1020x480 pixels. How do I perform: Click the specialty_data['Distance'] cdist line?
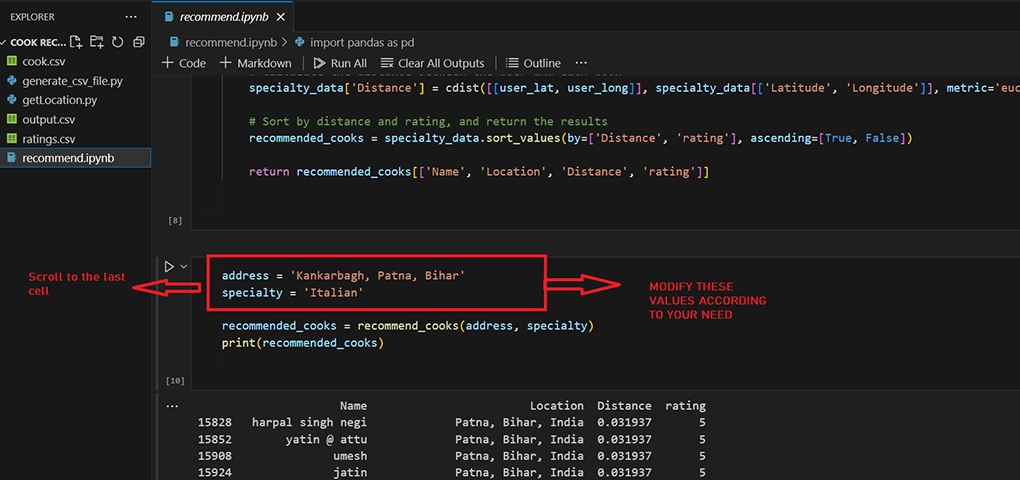(634, 88)
